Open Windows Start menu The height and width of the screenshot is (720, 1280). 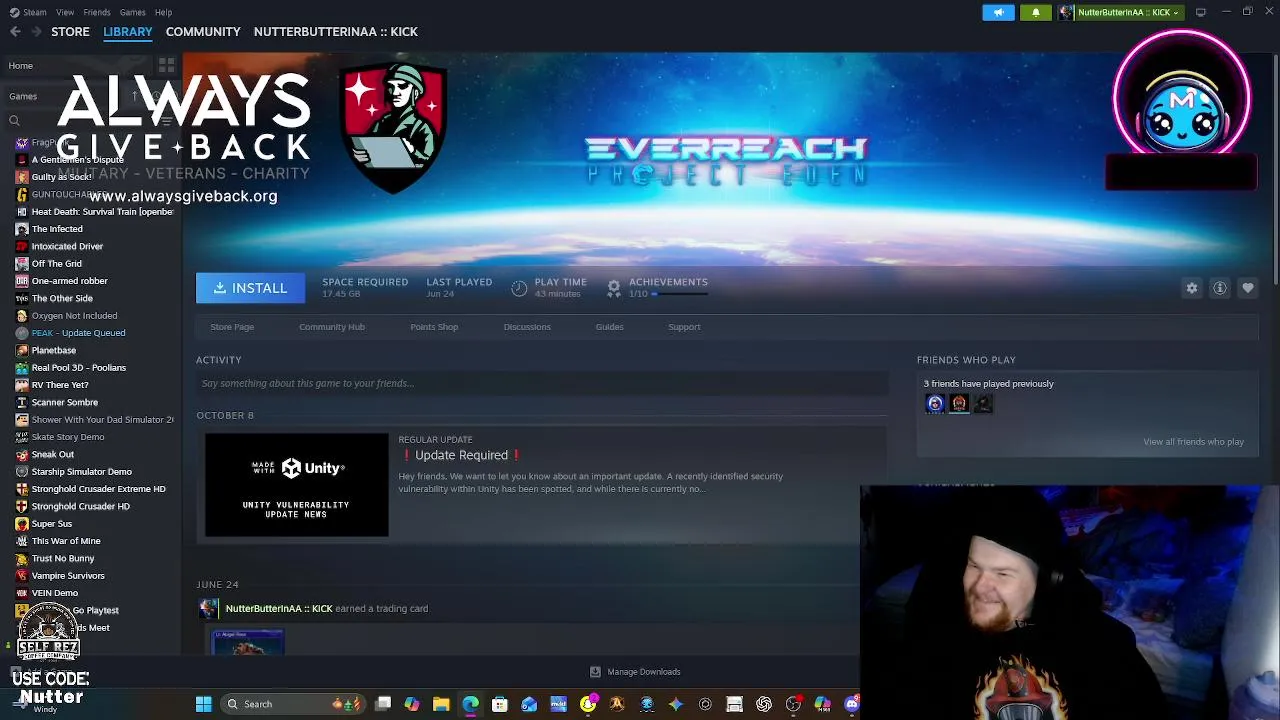click(204, 704)
